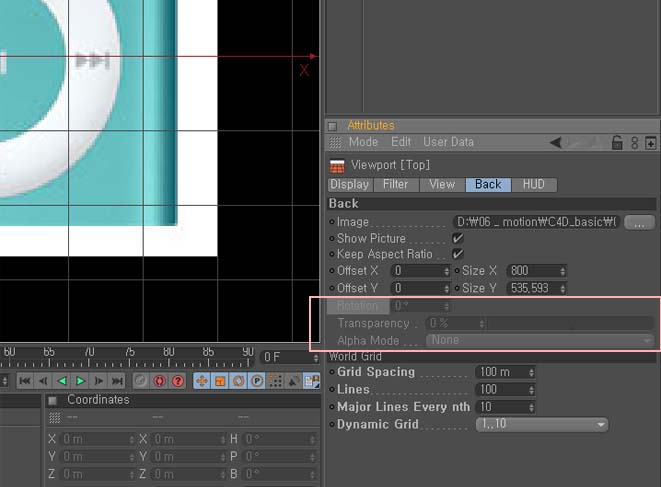Screen dimensions: 661x487
Task: Click the Major Lines Every nth stepper
Action: tap(532, 407)
